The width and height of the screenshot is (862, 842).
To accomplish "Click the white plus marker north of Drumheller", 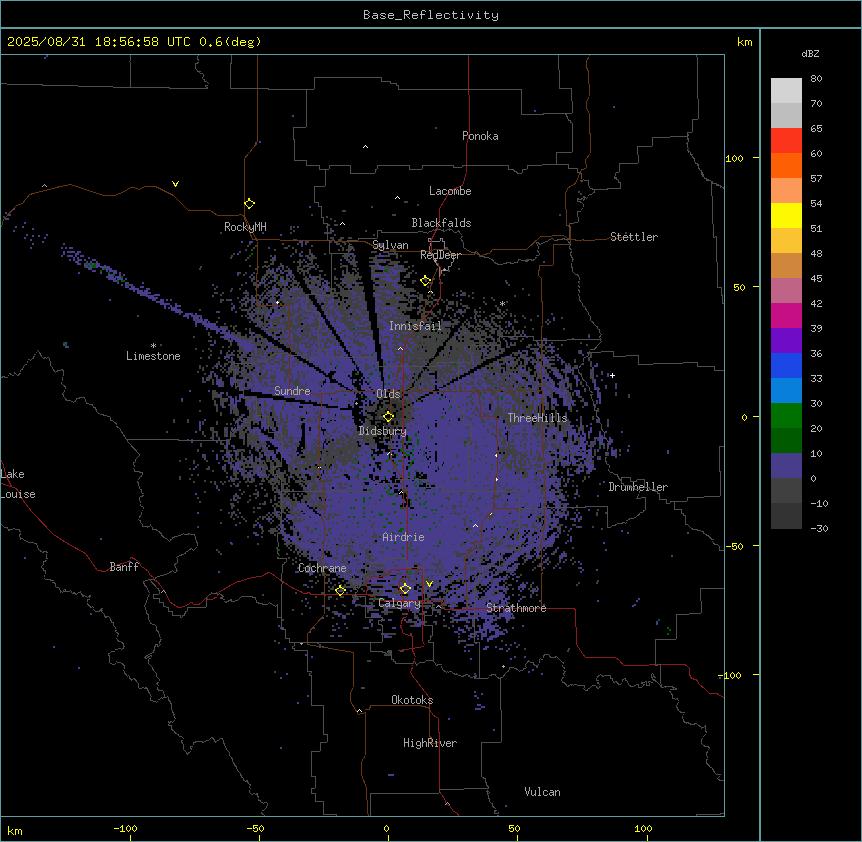I will (612, 375).
